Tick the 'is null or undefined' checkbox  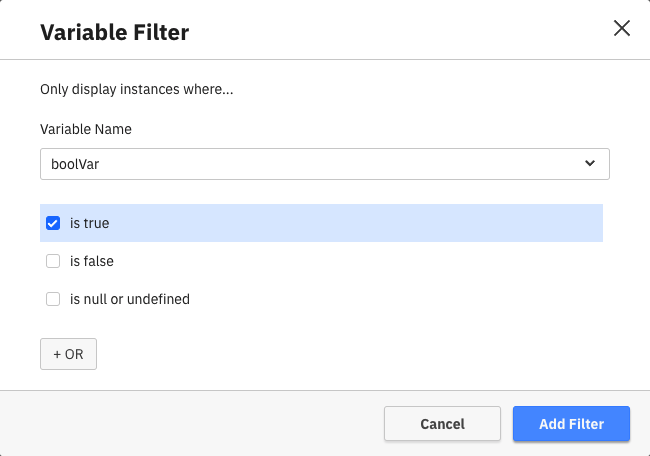[x=53, y=299]
